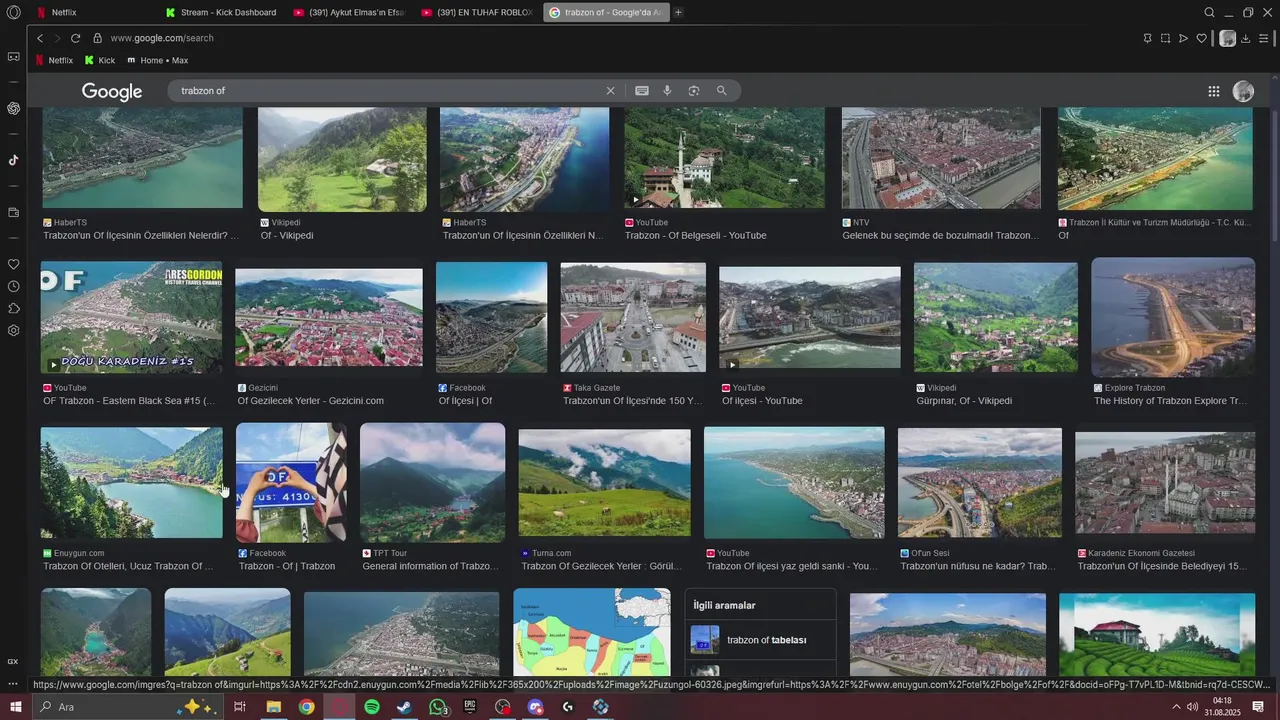This screenshot has height=720, width=1280.
Task: Open sidebar heart bookmarks icon
Action: click(13, 264)
